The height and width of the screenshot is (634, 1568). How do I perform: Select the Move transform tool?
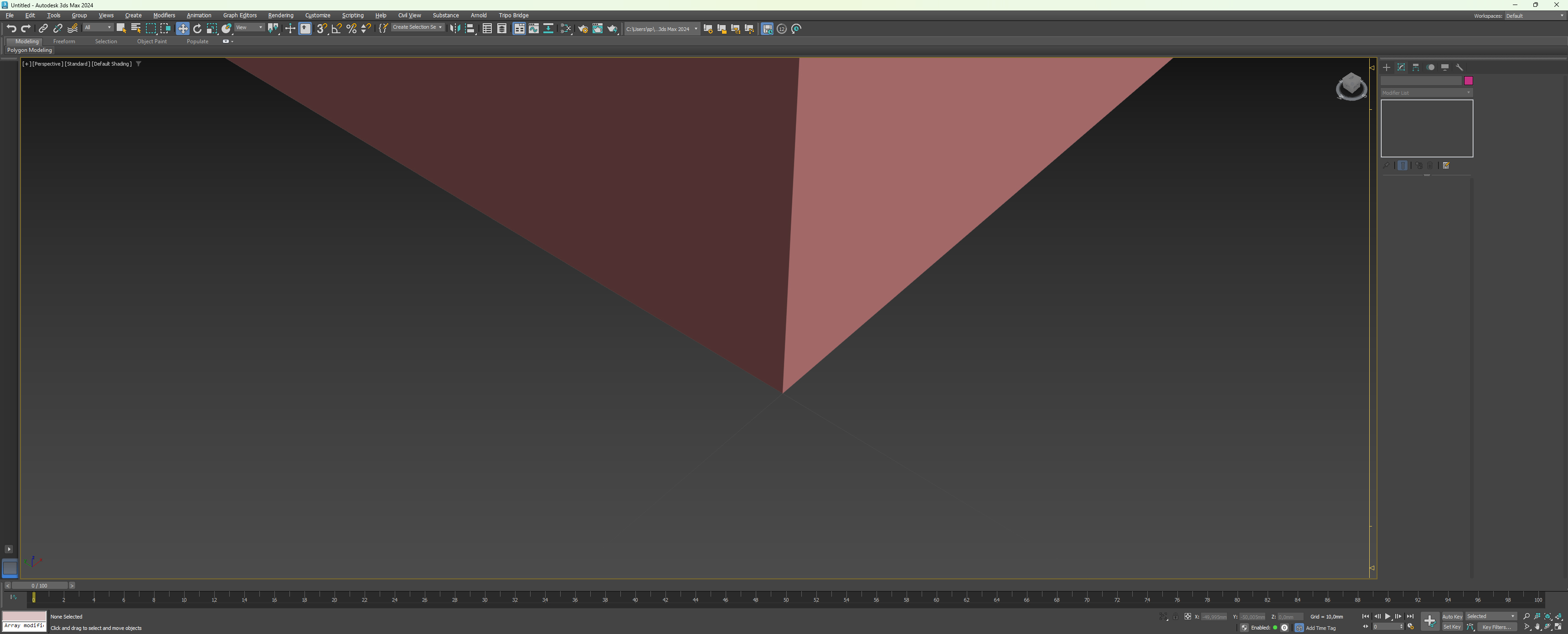(x=183, y=29)
